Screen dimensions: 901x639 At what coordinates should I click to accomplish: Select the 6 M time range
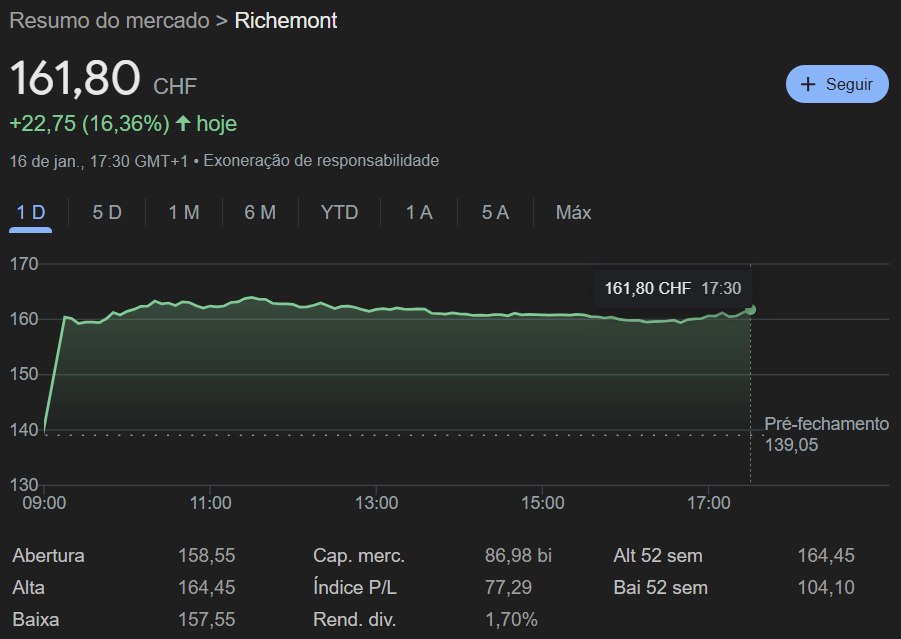pos(259,212)
